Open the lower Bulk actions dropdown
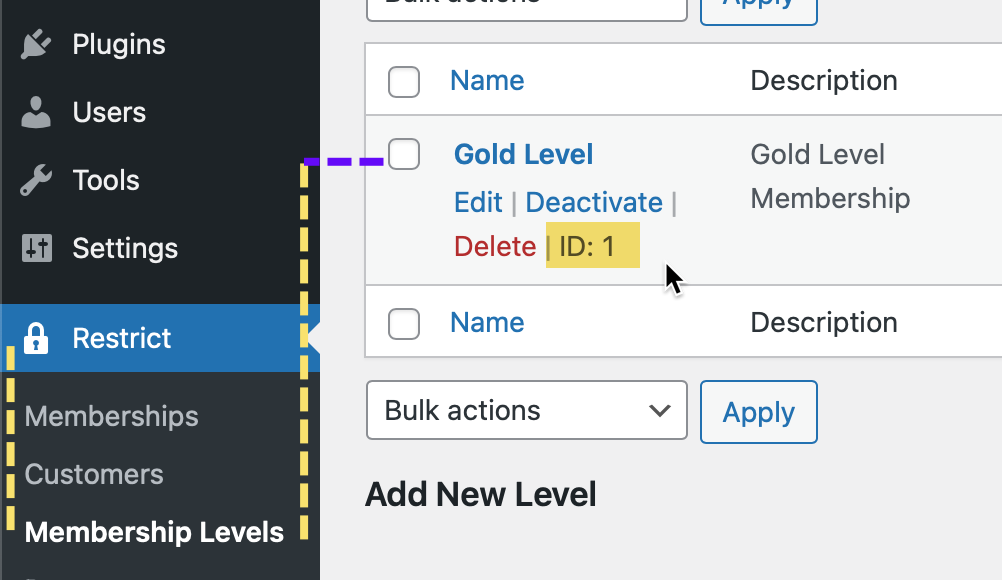Screen dimensions: 1002x580 (527, 410)
